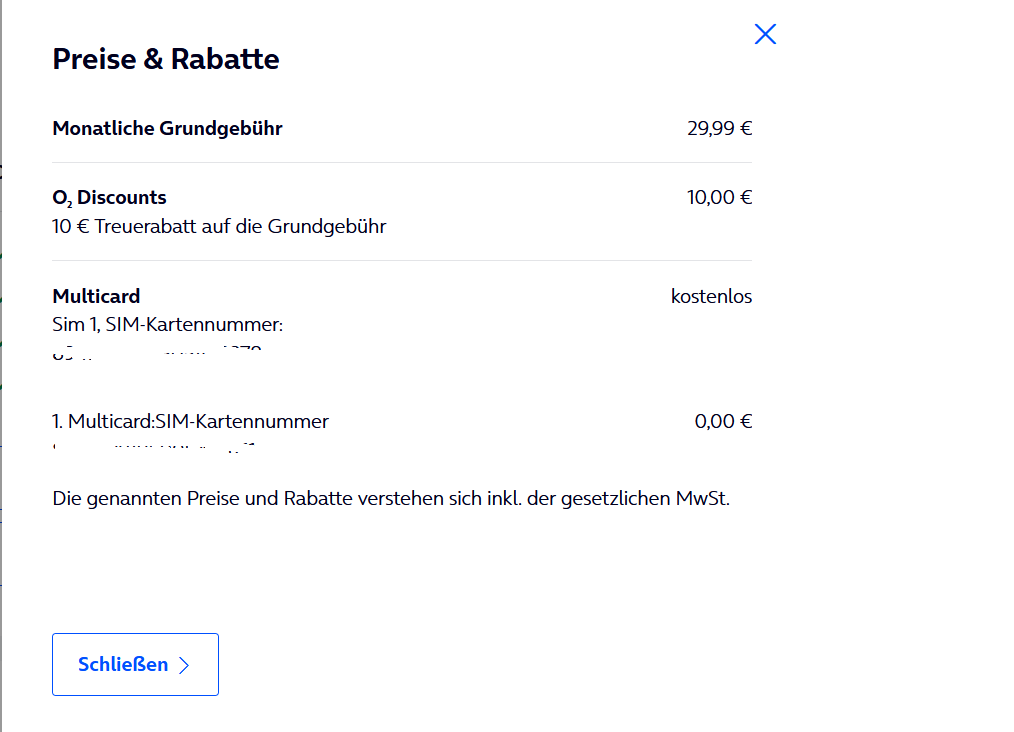
Task: Click the chevron arrow inside Schließen button
Action: (x=184, y=665)
